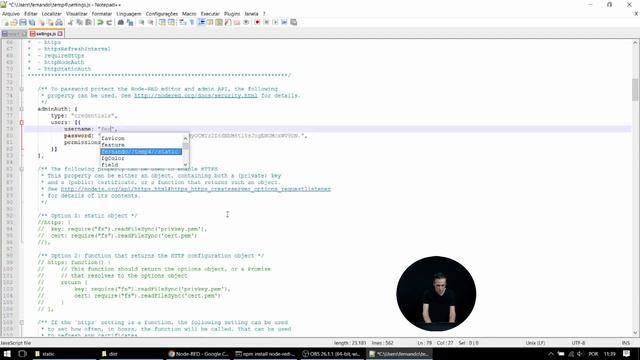Open the nodered.org security docs link

pyautogui.click(x=196, y=96)
